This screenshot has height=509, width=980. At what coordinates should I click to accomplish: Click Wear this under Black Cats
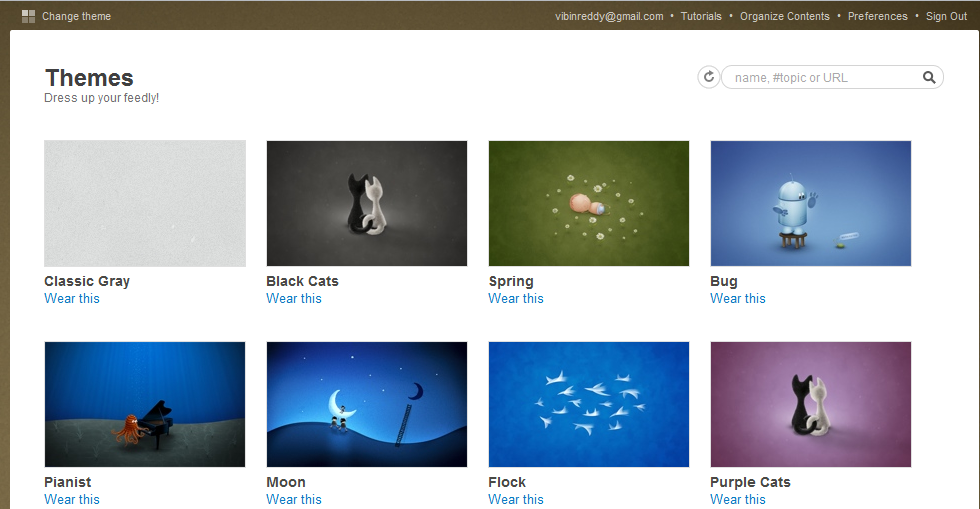point(294,298)
